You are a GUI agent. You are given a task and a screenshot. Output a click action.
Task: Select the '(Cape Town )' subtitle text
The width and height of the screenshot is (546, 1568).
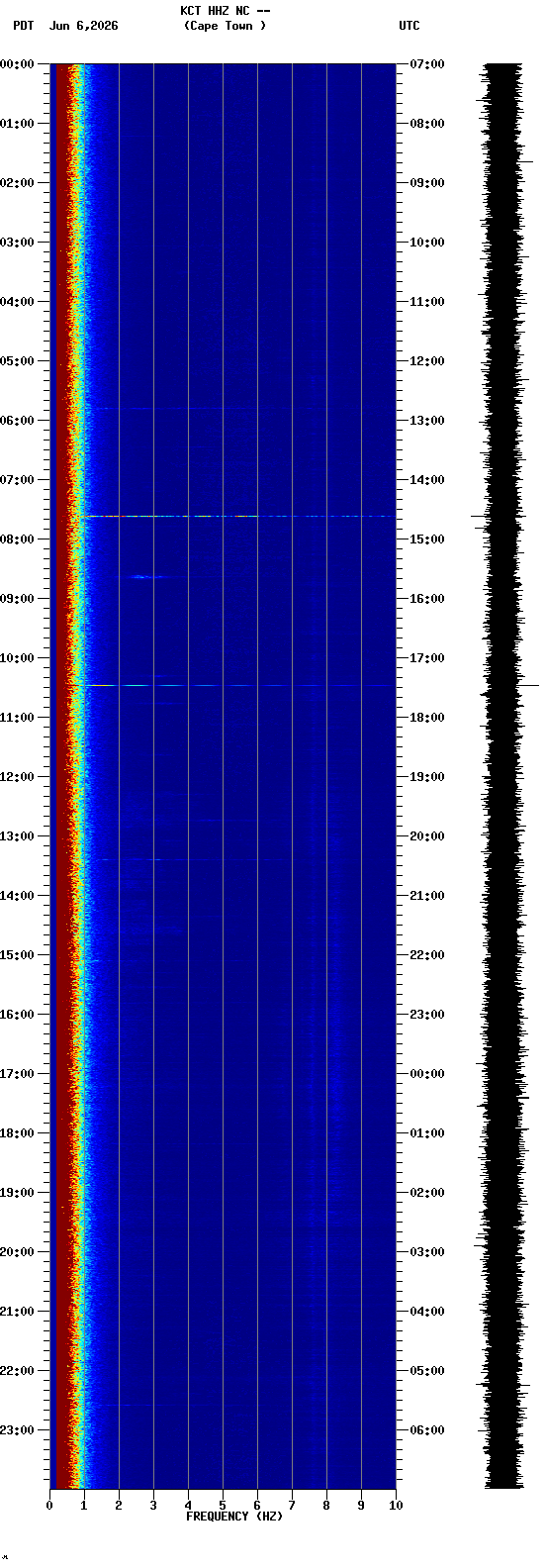coord(226,26)
